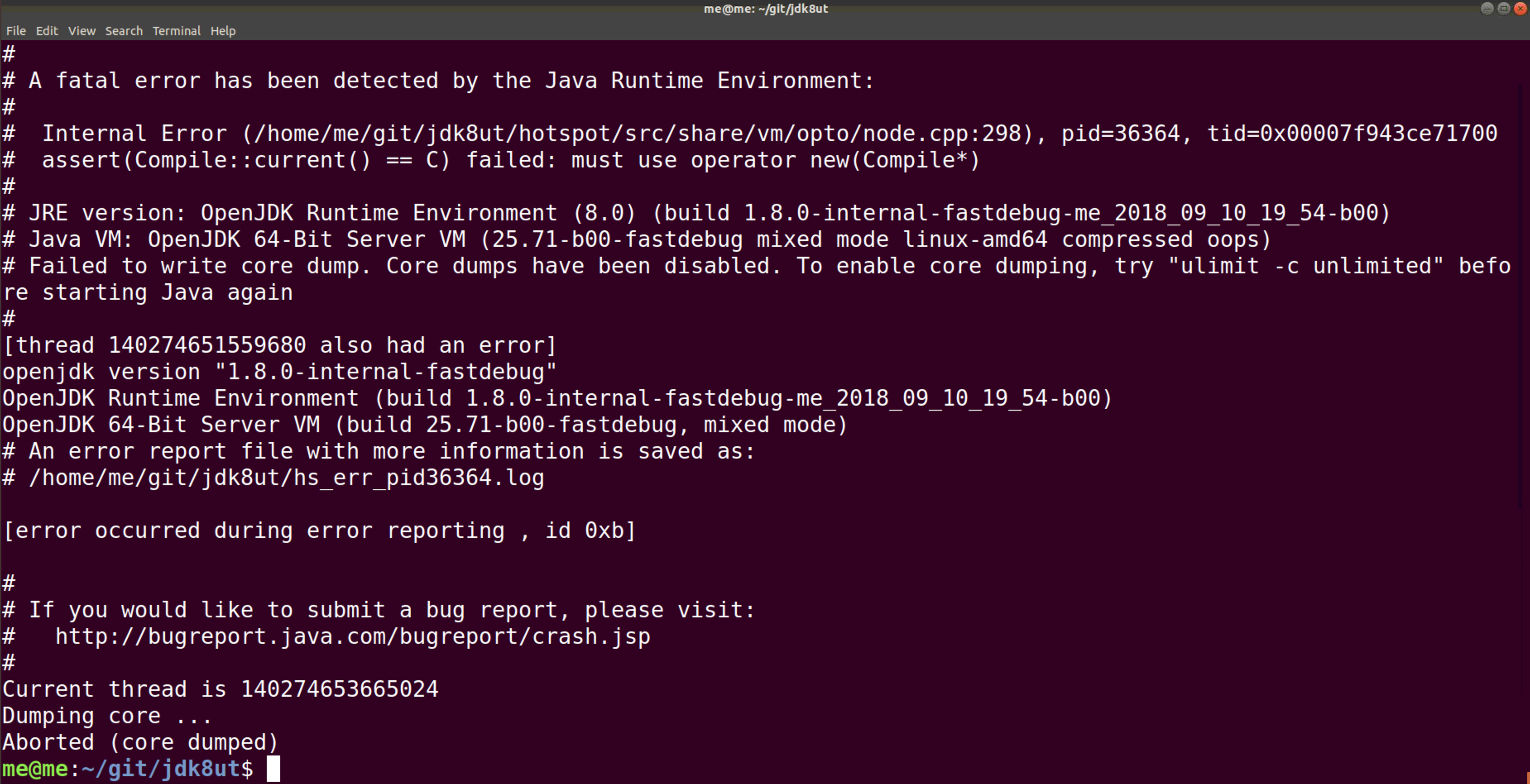Open the Help menu
Screen dimensions: 1530x784
coord(223,31)
